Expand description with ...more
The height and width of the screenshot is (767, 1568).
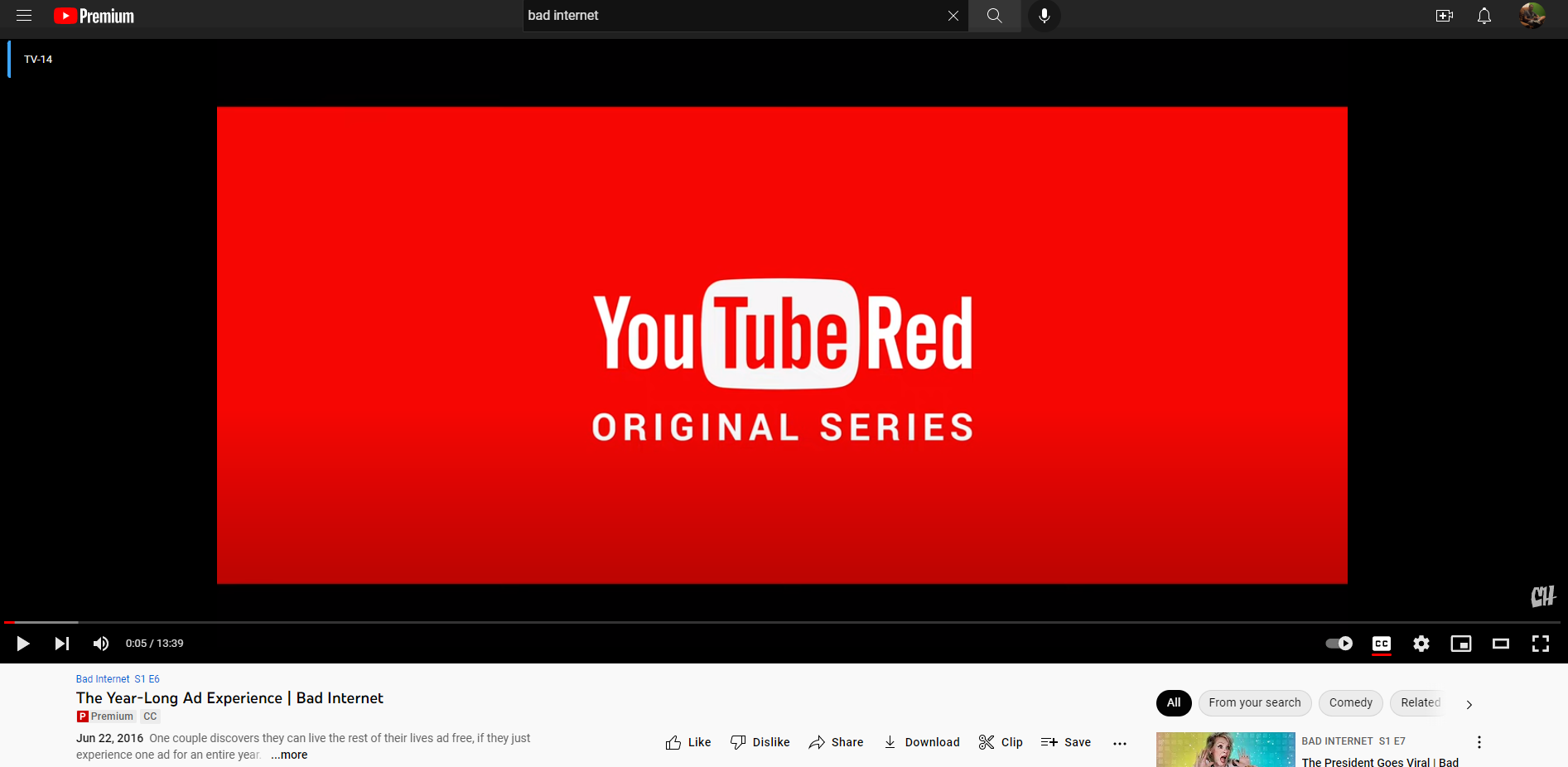(289, 755)
